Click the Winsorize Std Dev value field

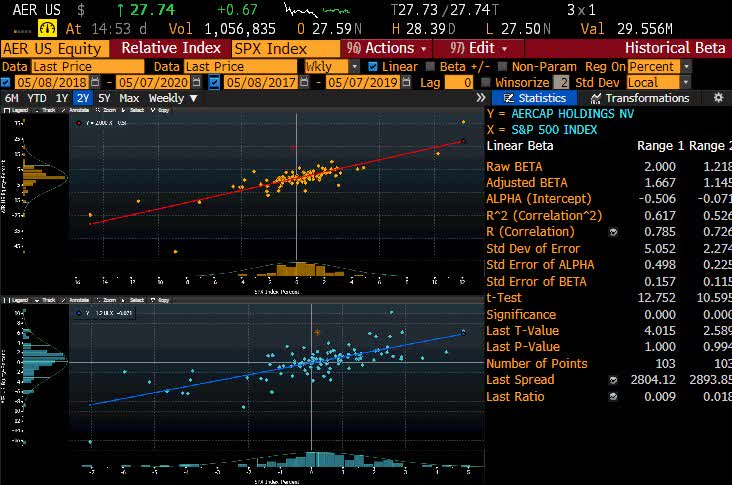[562, 83]
